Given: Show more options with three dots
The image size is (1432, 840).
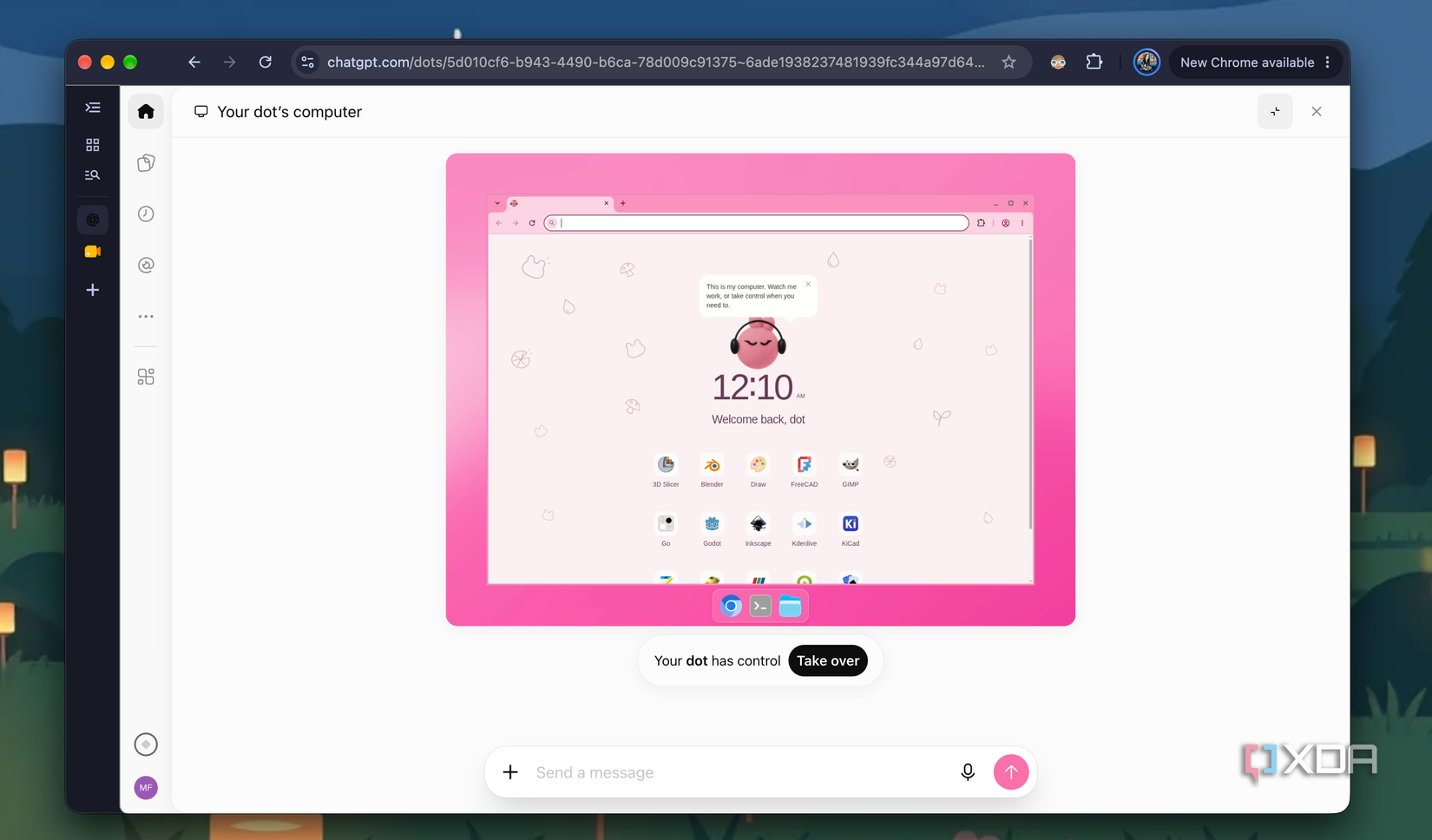Looking at the screenshot, I should tap(146, 317).
